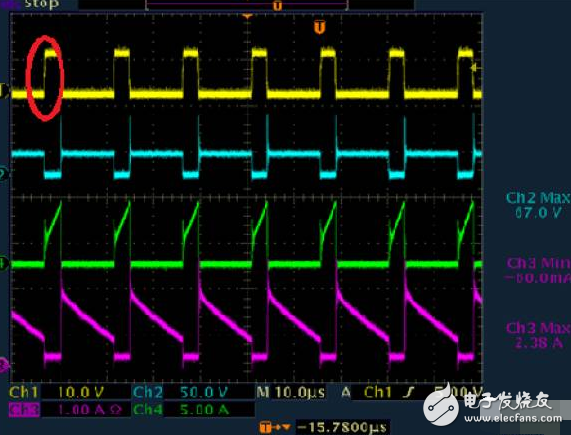Click the Ch3 Max 2.38 A measurement
This screenshot has height=435, width=571.
pos(538,335)
